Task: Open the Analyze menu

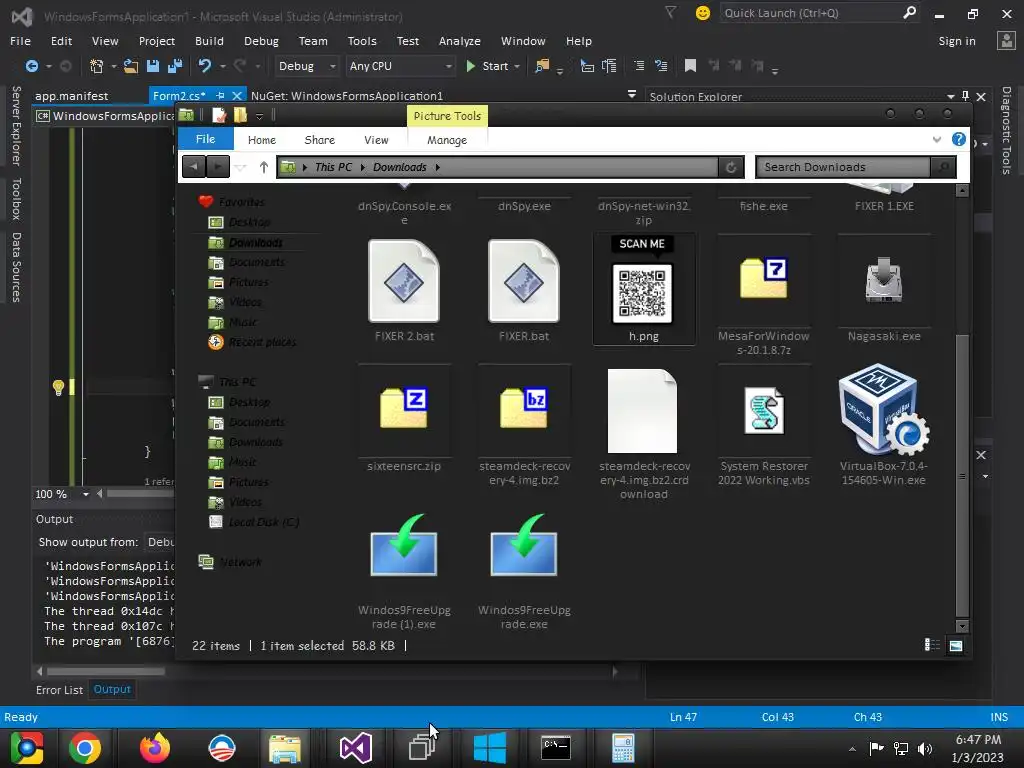Action: 460,40
